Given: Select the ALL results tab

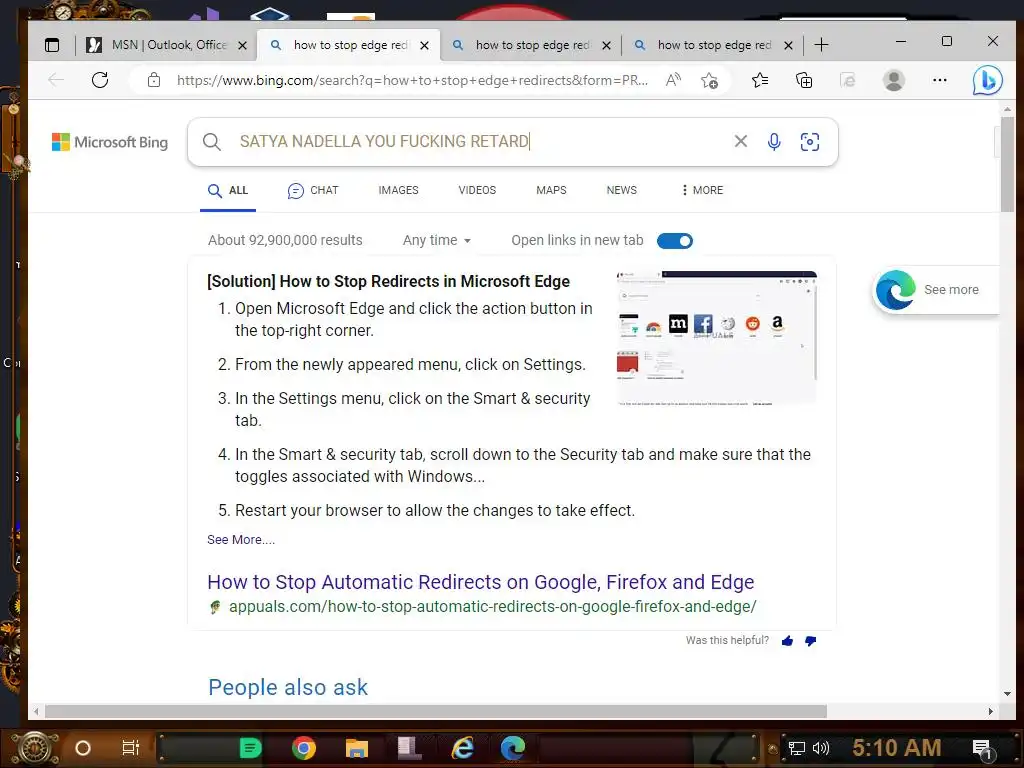Looking at the screenshot, I should (228, 190).
